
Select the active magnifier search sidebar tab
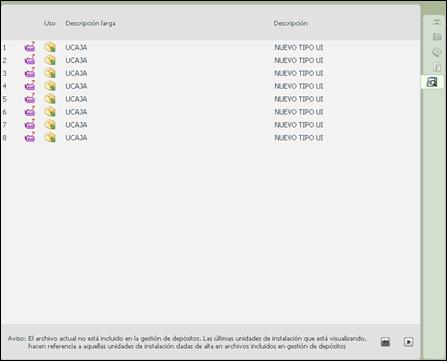432,82
